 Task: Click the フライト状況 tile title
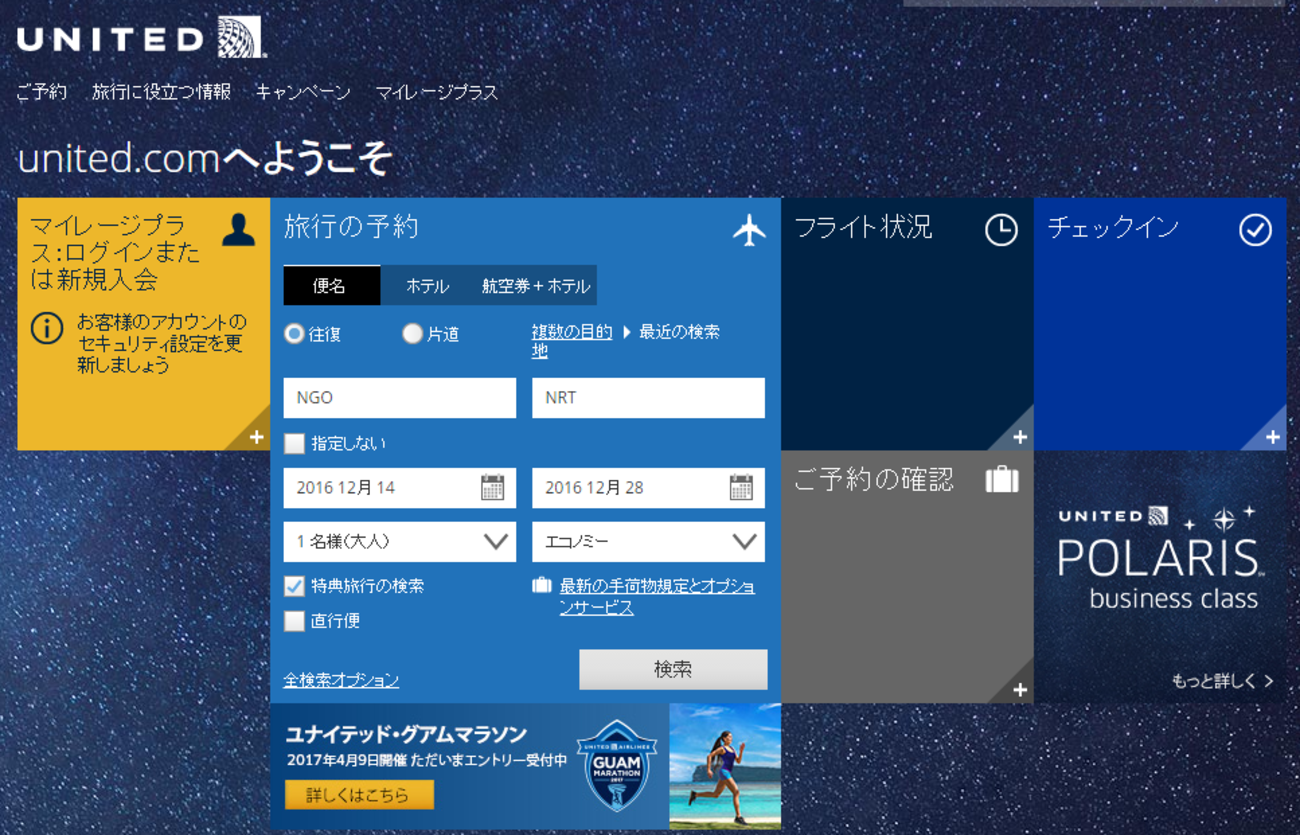[863, 228]
